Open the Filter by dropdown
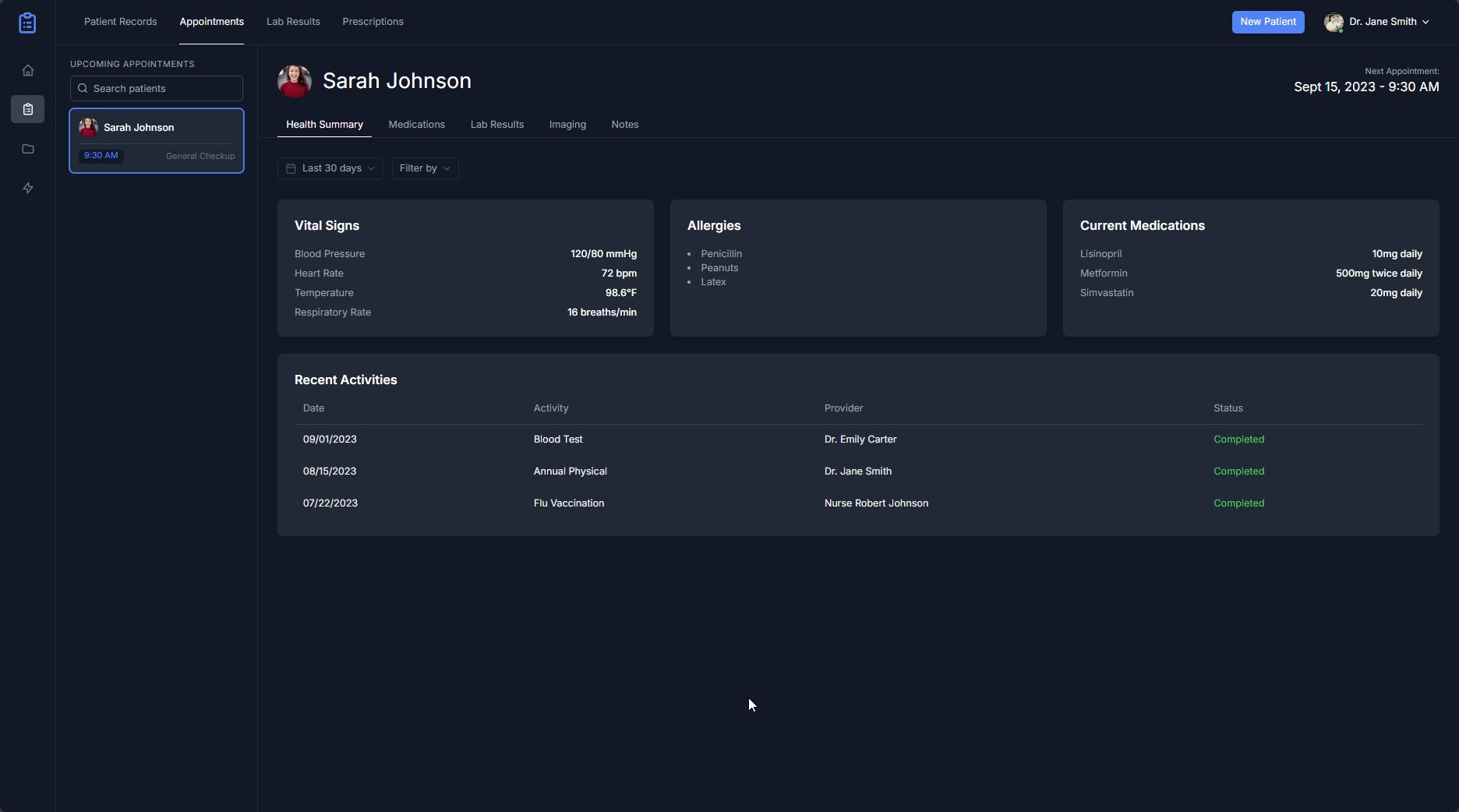1459x812 pixels. point(424,168)
